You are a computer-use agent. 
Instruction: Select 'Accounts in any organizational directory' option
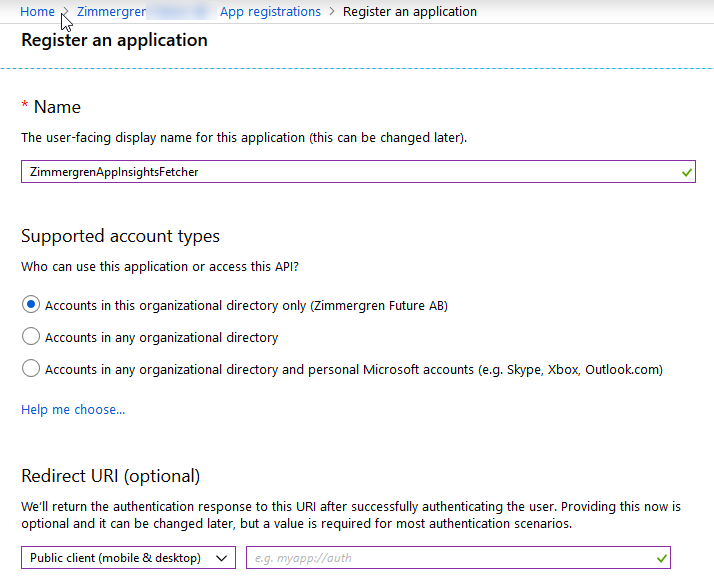coord(31,337)
